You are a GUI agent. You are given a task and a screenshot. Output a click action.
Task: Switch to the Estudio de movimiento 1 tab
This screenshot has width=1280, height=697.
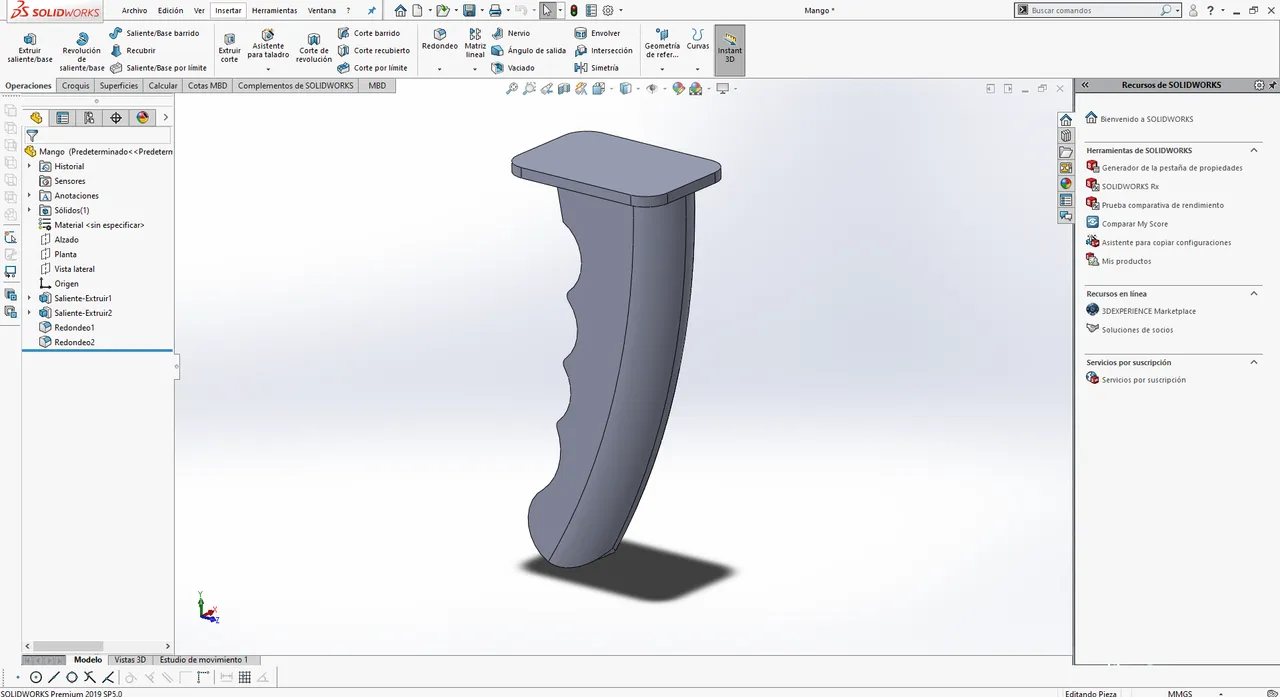click(x=204, y=660)
